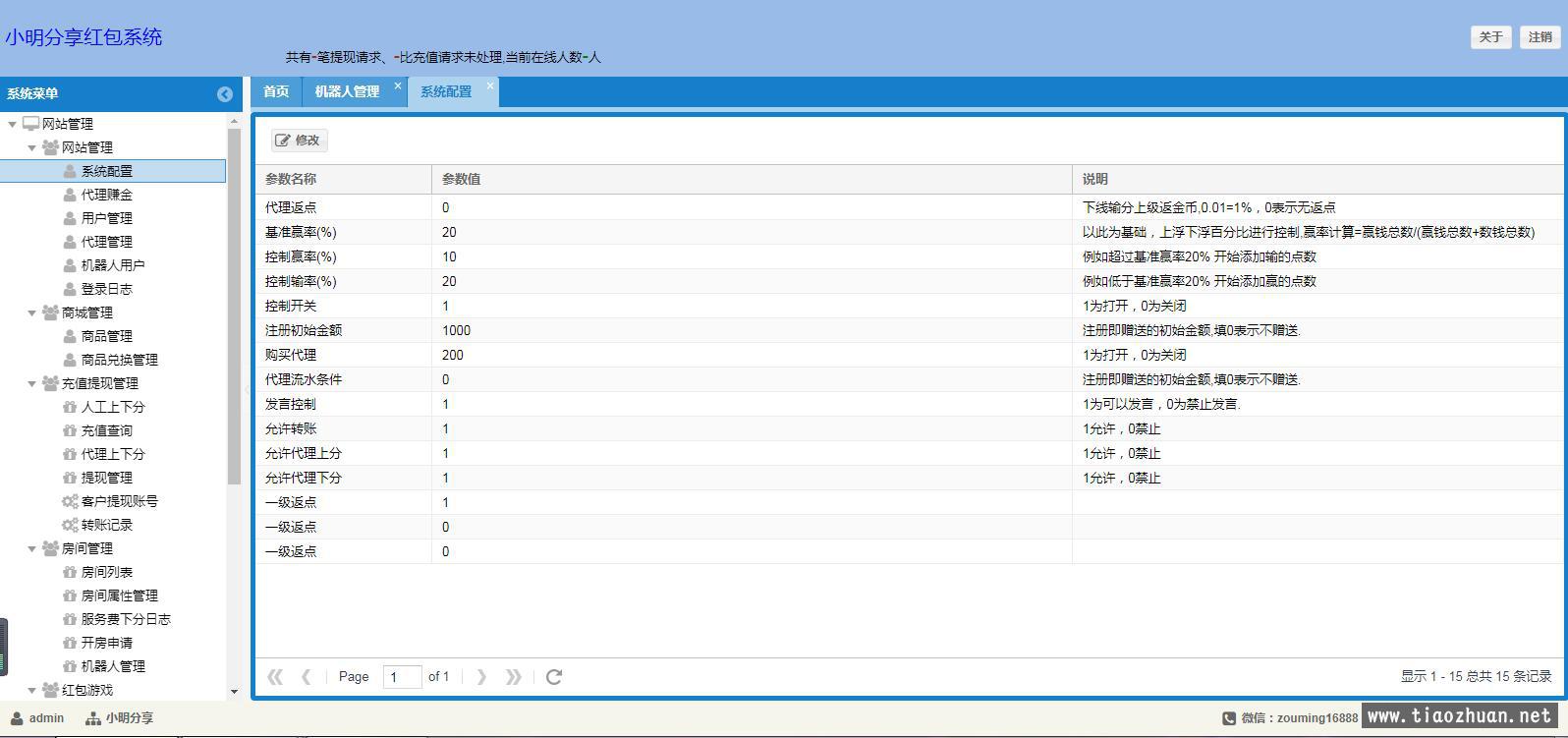Click the 注销 logout button

(1540, 37)
